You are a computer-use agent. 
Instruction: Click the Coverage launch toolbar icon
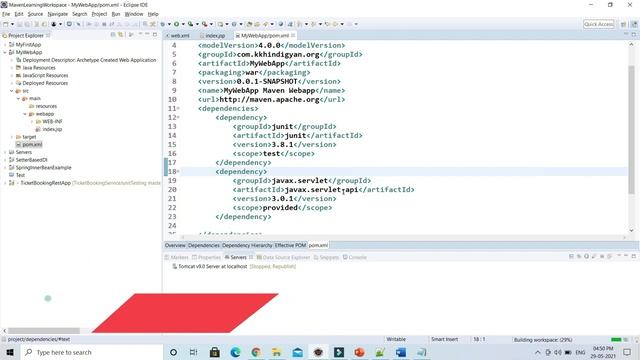tap(190, 24)
